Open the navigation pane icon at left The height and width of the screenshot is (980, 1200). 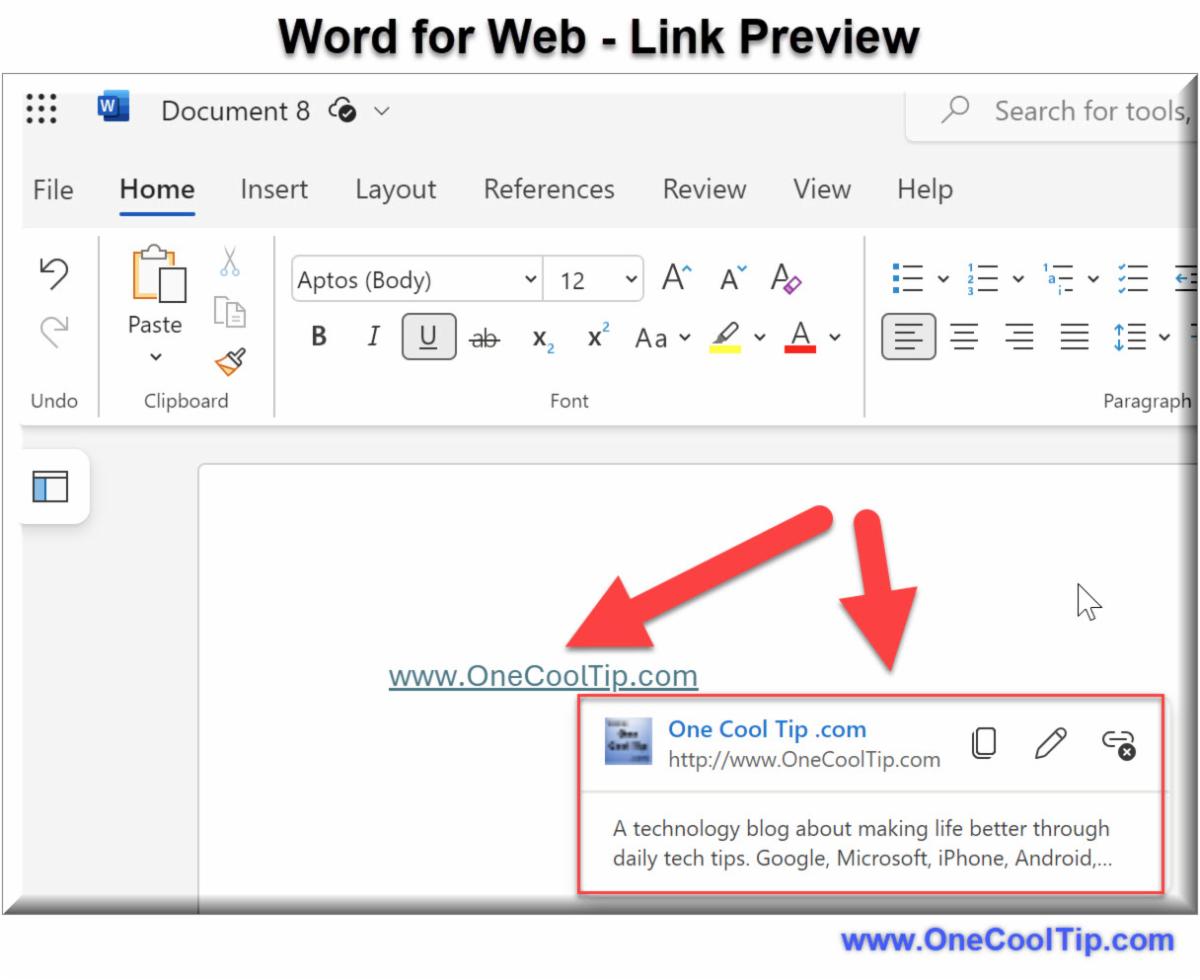pos(50,487)
